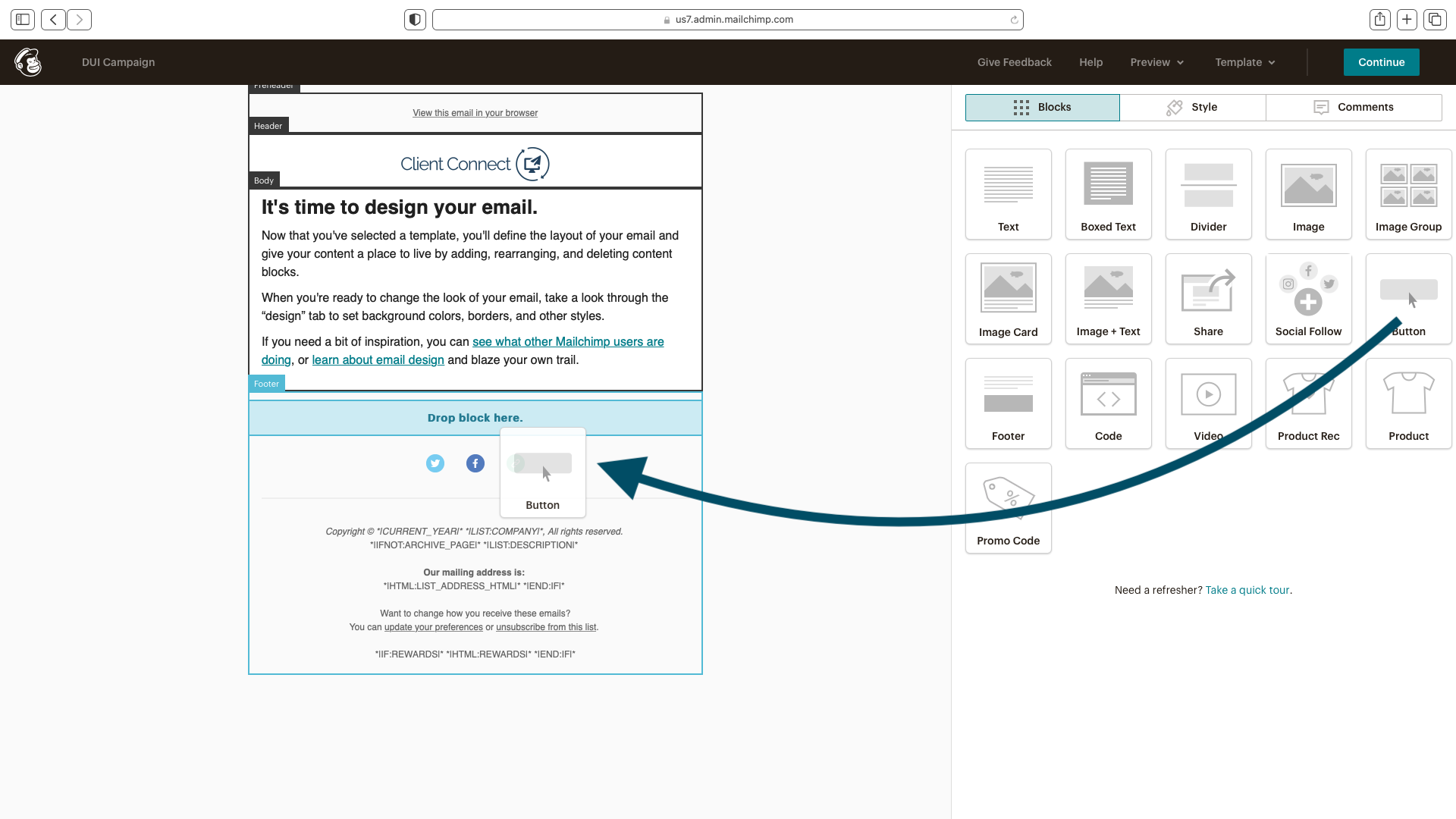Viewport: 1456px width, 819px height.
Task: Switch to the Style tab
Action: 1192,108
